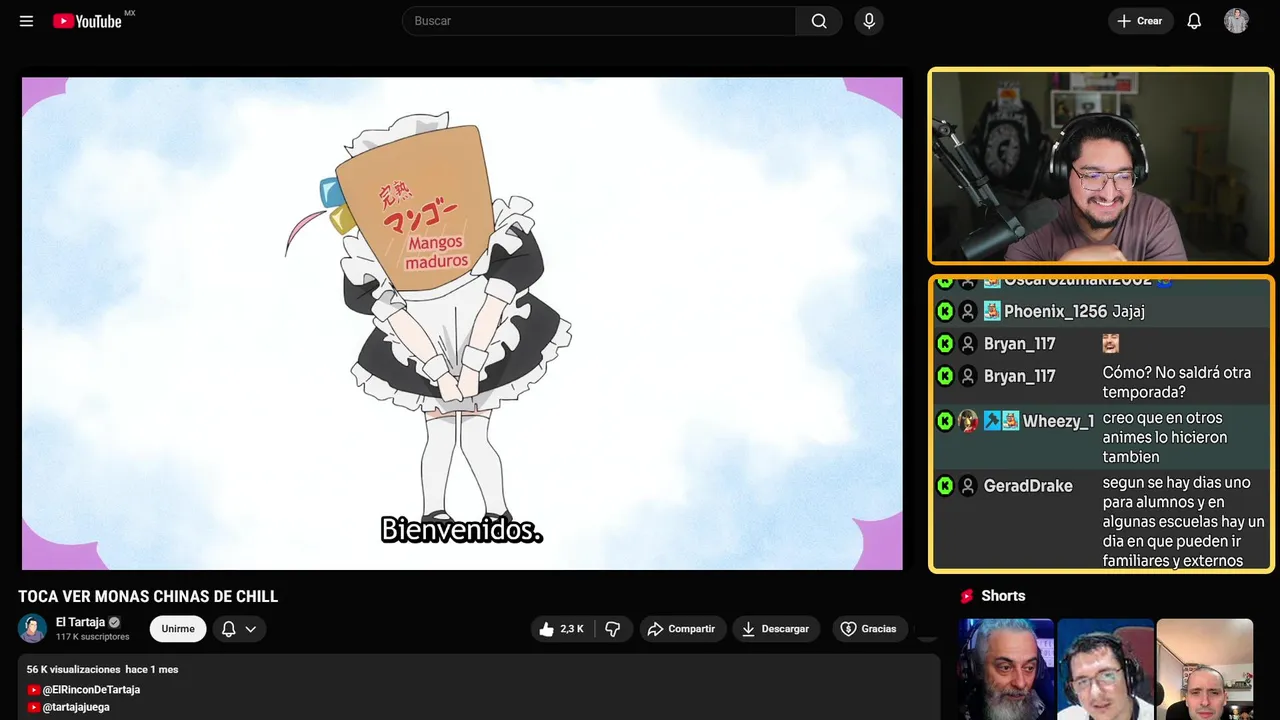Click GeradDrake chat username
Image resolution: width=1280 pixels, height=720 pixels.
tap(1028, 486)
